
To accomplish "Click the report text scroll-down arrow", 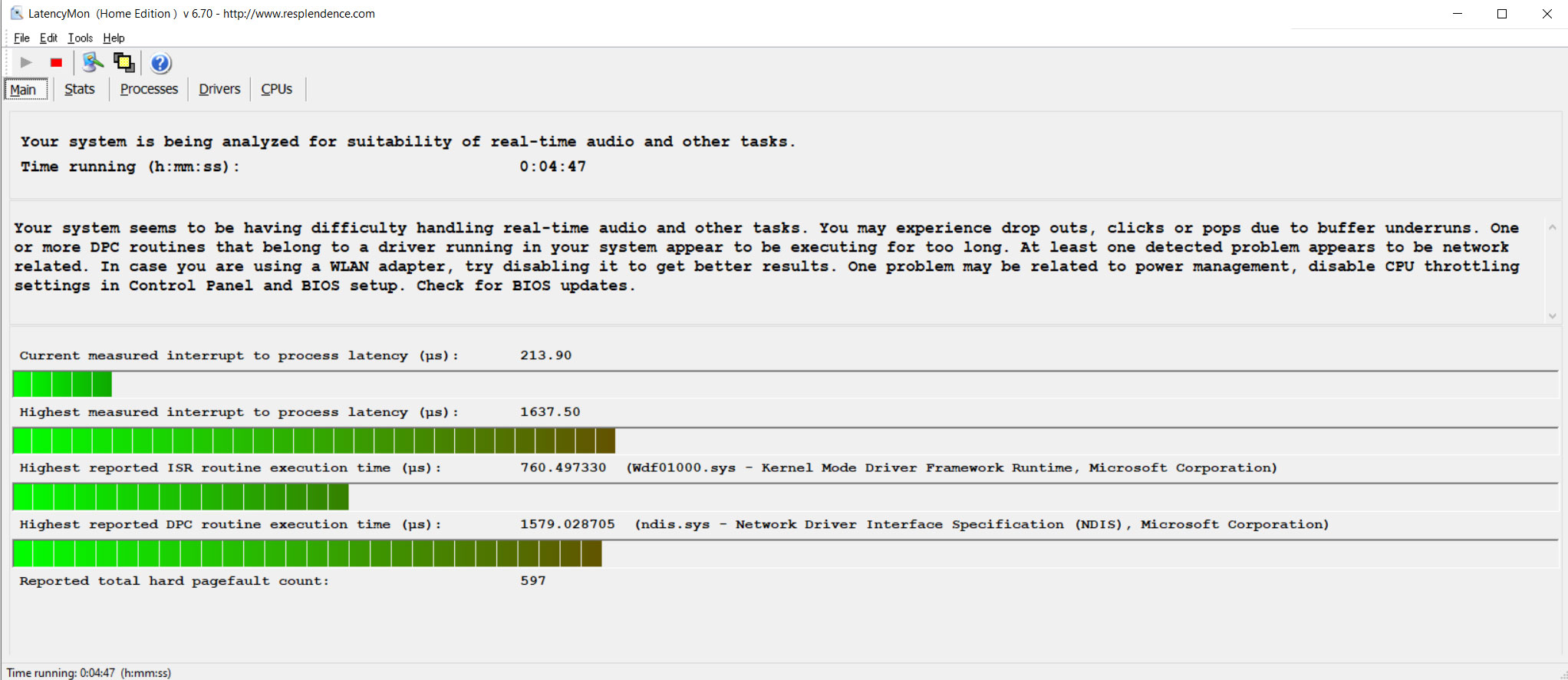I will 1552,316.
